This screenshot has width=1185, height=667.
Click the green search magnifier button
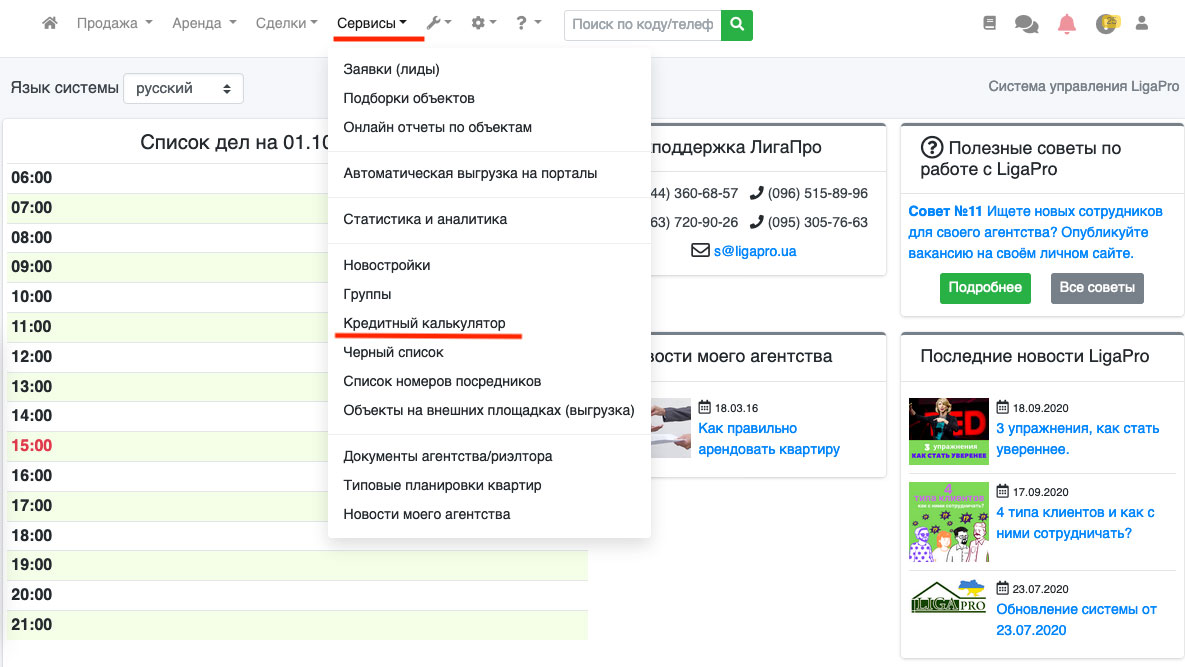tap(737, 24)
